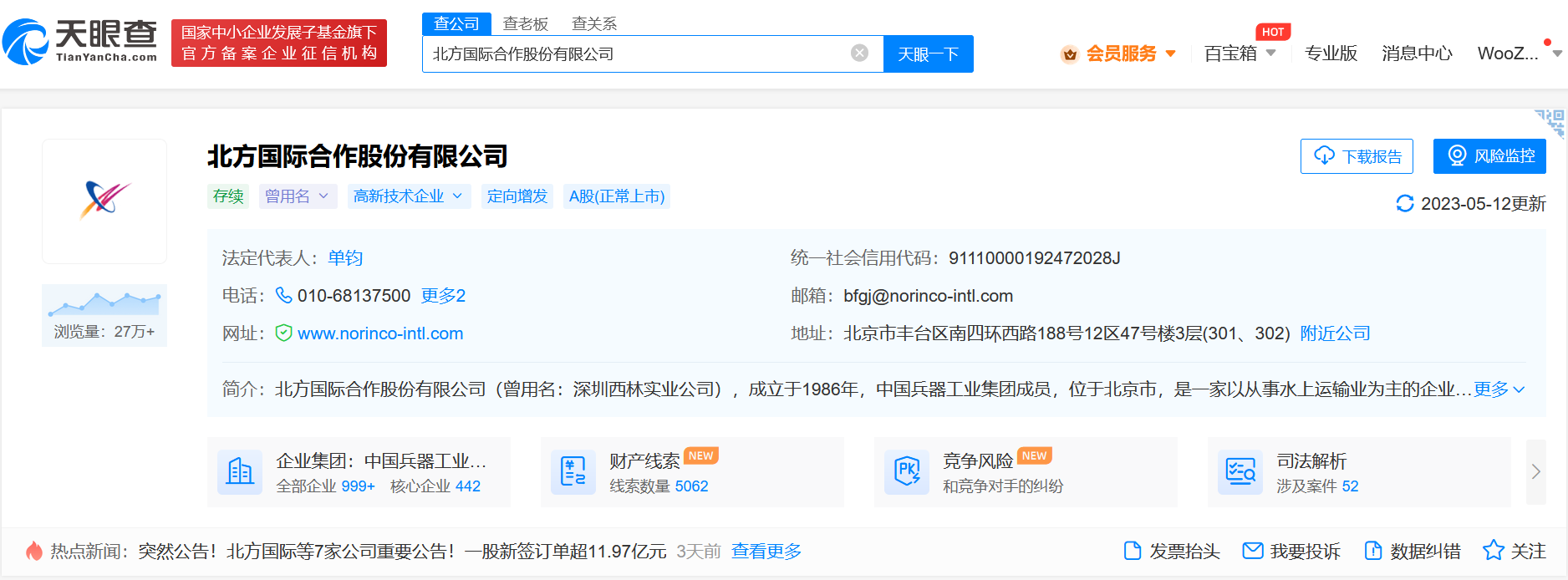Open 线索数量 5062 link
This screenshot has height=580, width=1568.
pos(659,486)
